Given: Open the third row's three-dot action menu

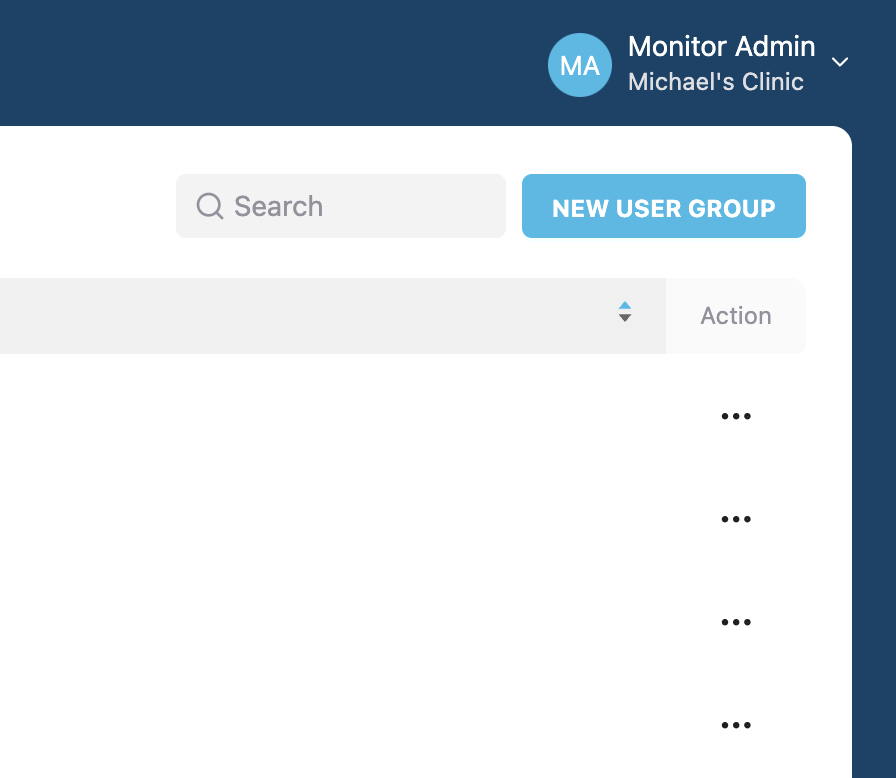Looking at the screenshot, I should (x=736, y=622).
